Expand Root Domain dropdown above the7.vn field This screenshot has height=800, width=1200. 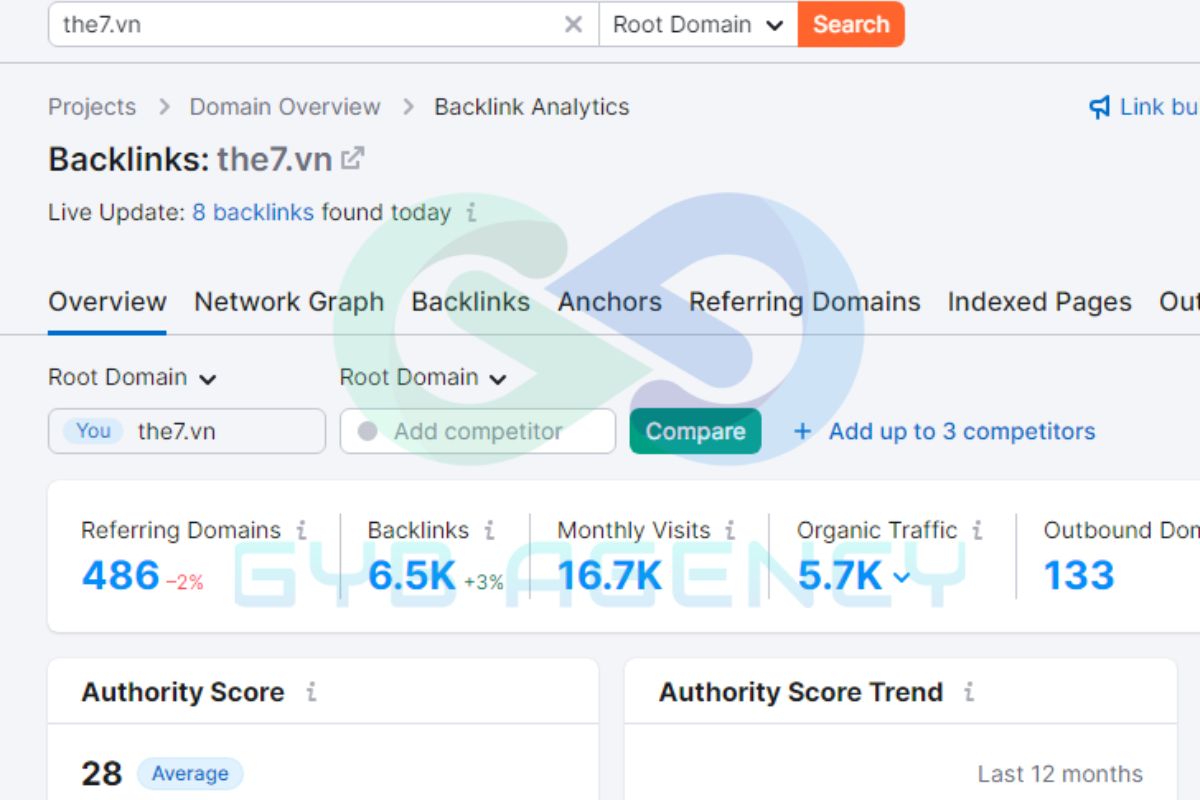(132, 378)
